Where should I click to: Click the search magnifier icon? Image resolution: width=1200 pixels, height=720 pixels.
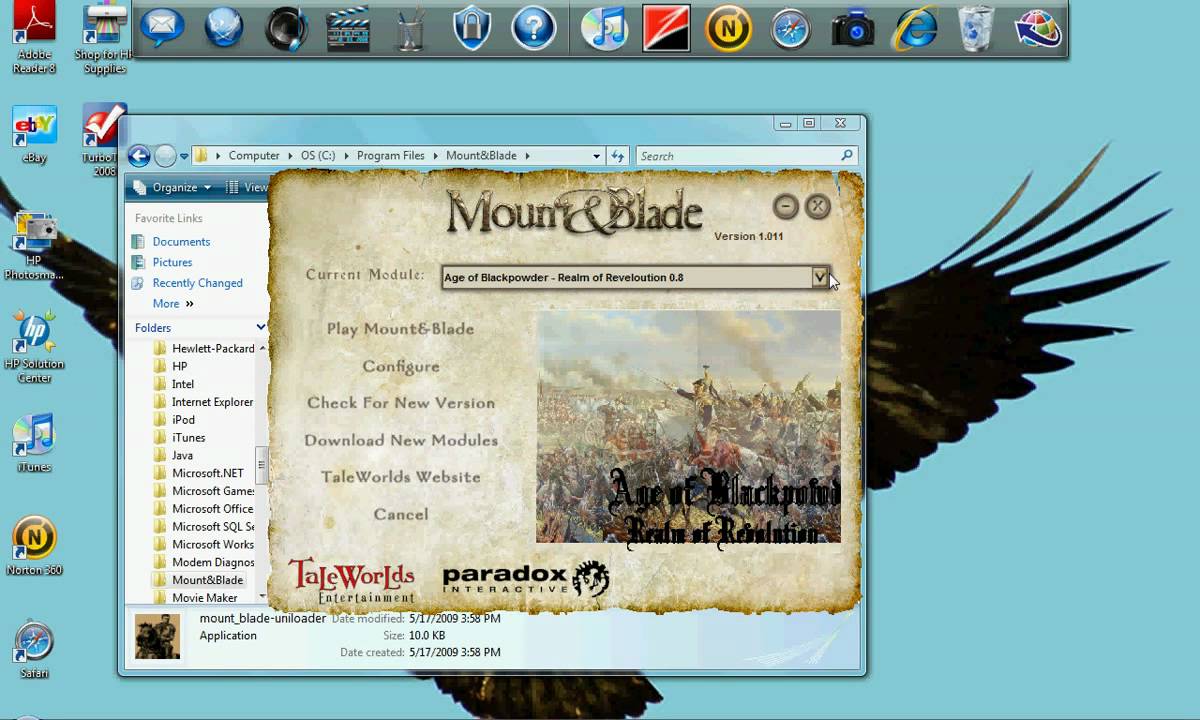click(847, 155)
